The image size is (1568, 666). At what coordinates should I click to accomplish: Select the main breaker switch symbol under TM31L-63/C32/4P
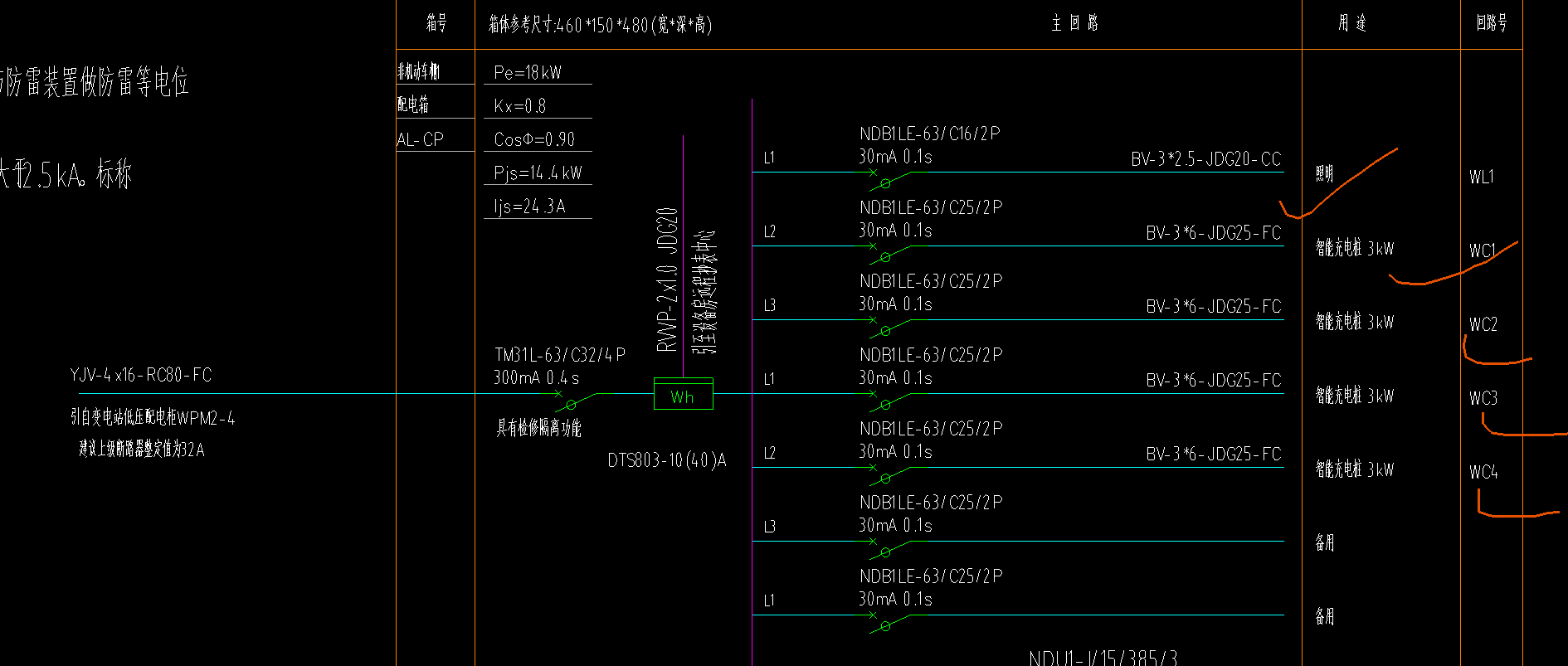point(576,401)
